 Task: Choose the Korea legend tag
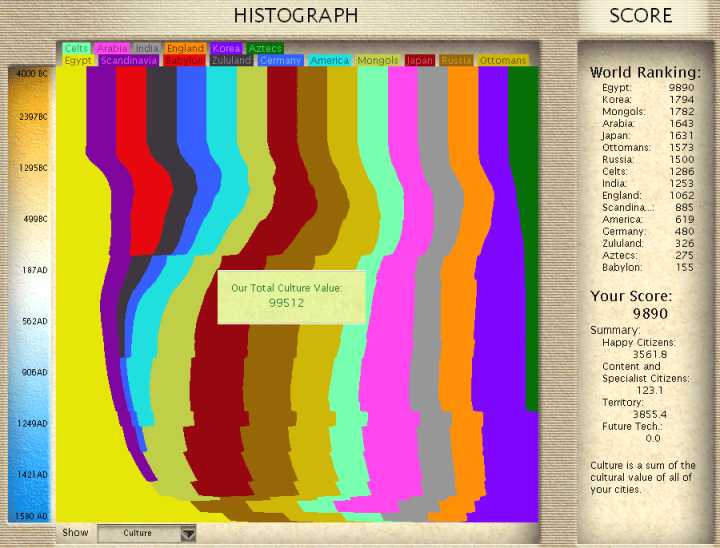[226, 48]
